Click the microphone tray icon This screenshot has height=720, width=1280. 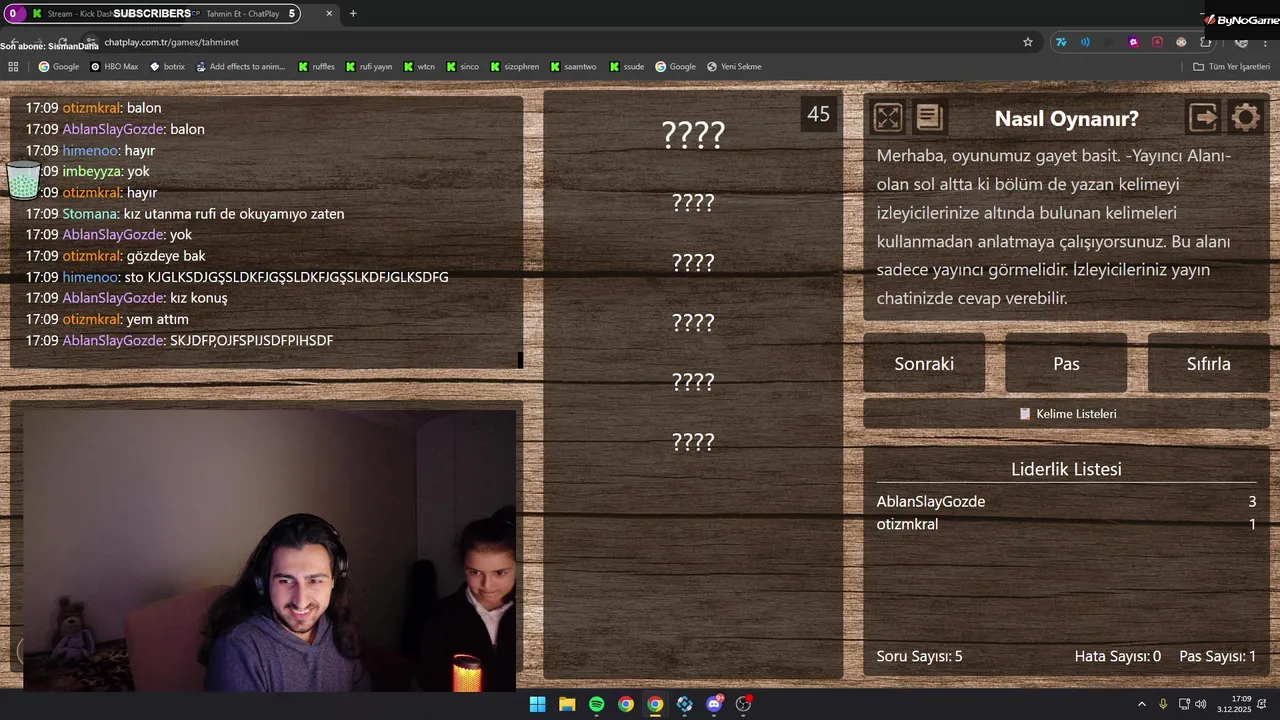point(1164,704)
